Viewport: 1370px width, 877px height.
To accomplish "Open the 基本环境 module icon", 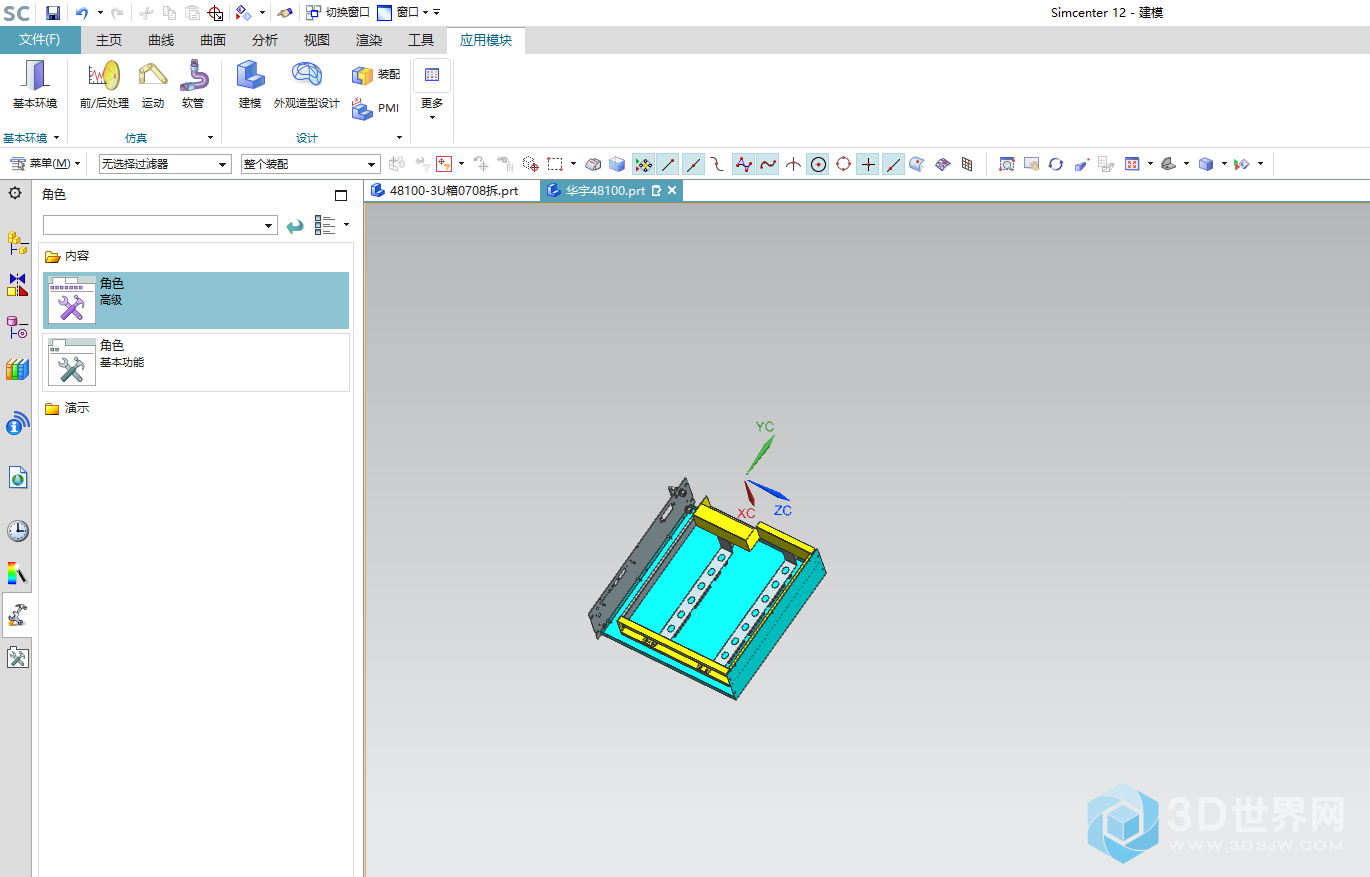I will 35,85.
